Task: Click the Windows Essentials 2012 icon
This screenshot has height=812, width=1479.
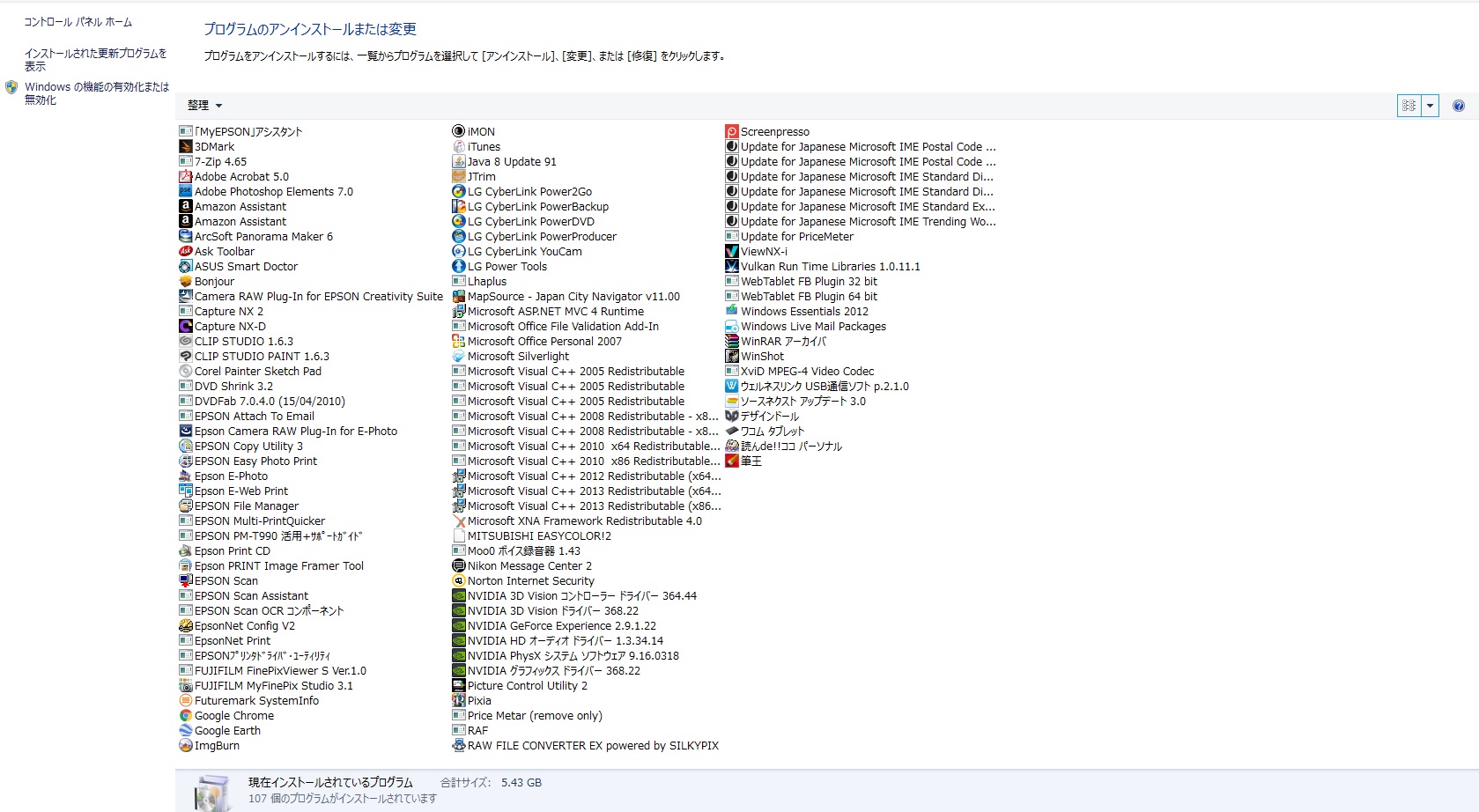Action: (732, 312)
